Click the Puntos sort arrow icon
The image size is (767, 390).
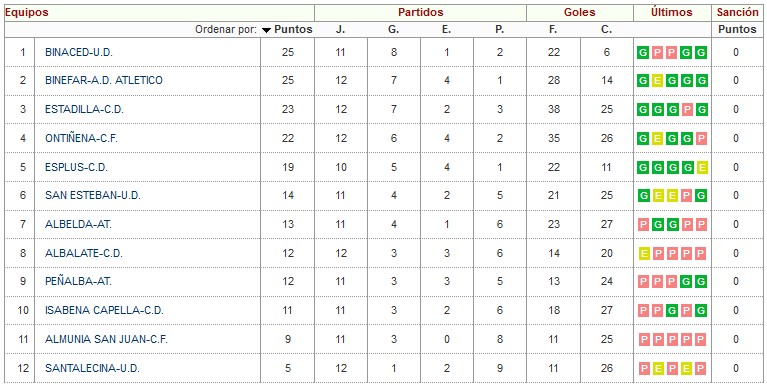266,30
